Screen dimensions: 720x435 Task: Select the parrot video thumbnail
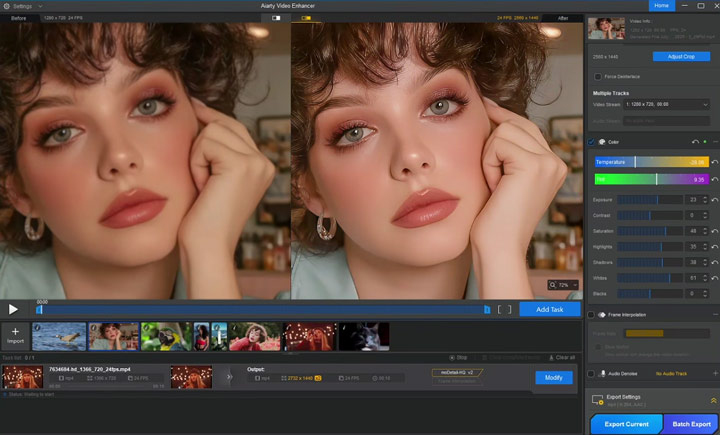coord(166,336)
